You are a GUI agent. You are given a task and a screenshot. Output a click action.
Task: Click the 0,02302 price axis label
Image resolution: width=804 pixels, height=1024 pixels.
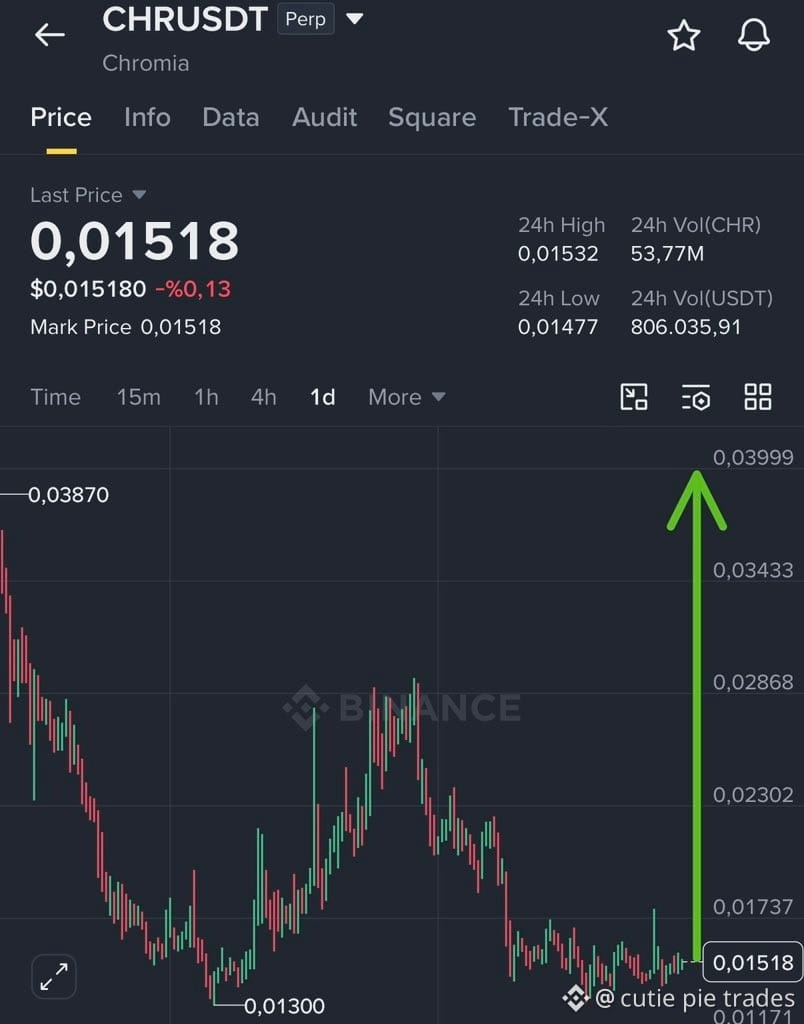(x=753, y=795)
